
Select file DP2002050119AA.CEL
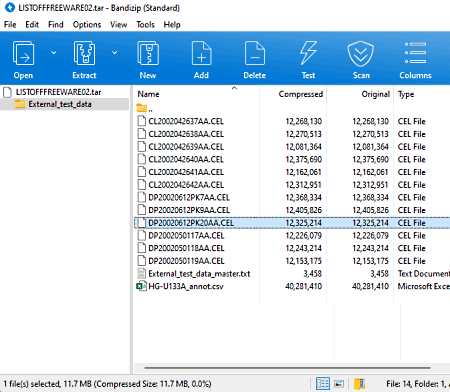tap(186, 261)
